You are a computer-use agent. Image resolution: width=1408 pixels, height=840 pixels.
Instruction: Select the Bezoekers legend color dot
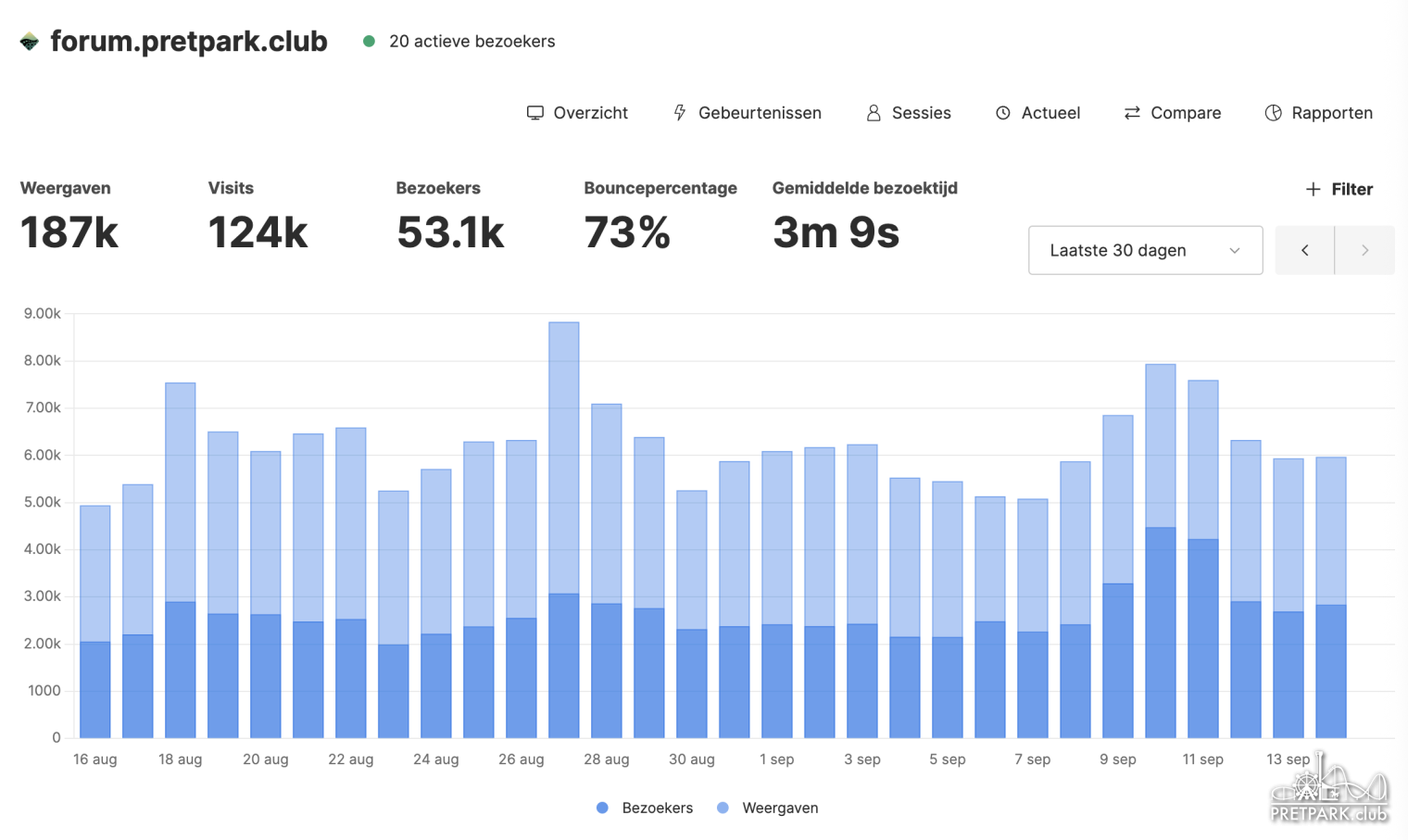(x=602, y=808)
